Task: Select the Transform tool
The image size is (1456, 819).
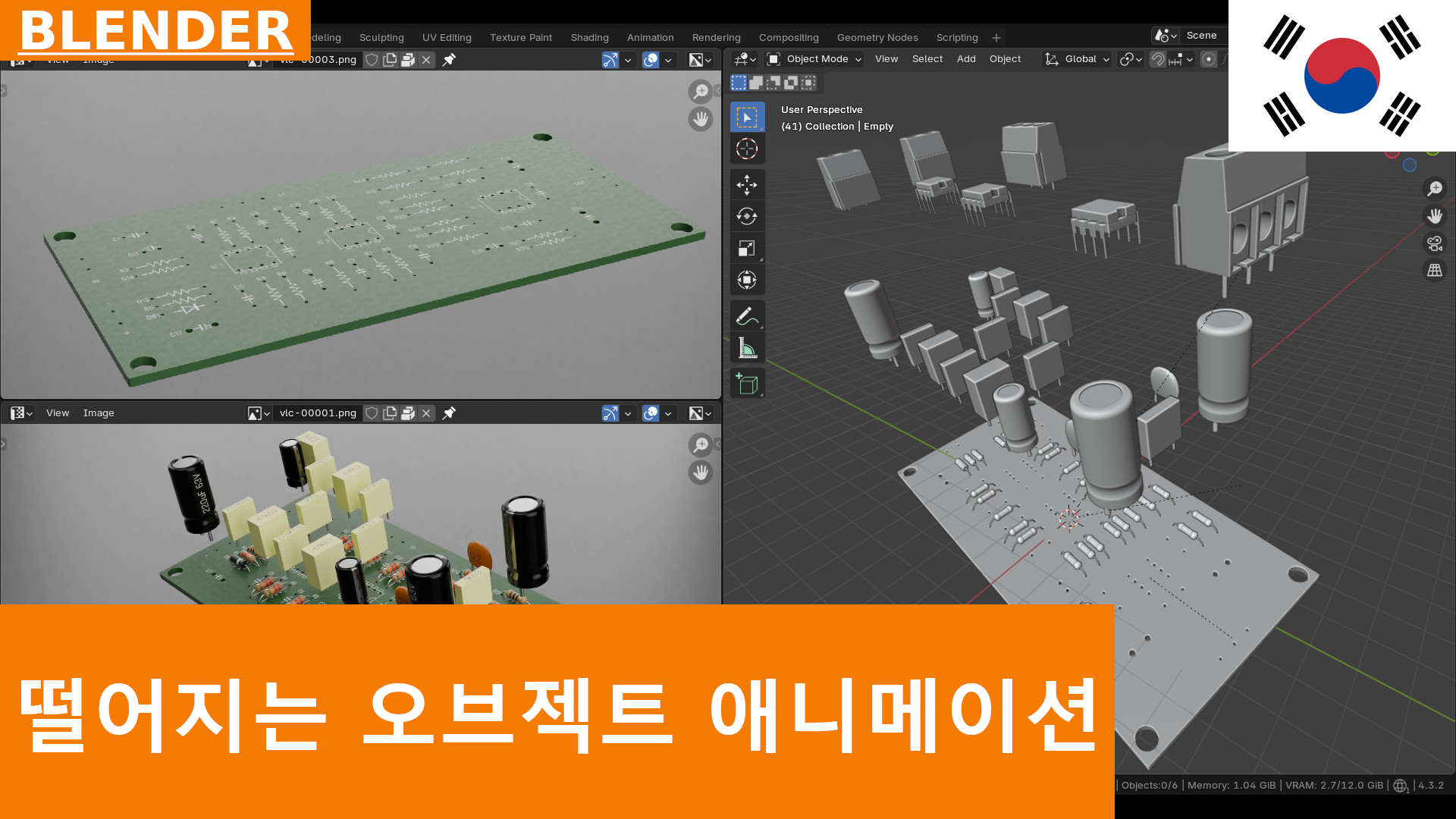Action: click(747, 281)
